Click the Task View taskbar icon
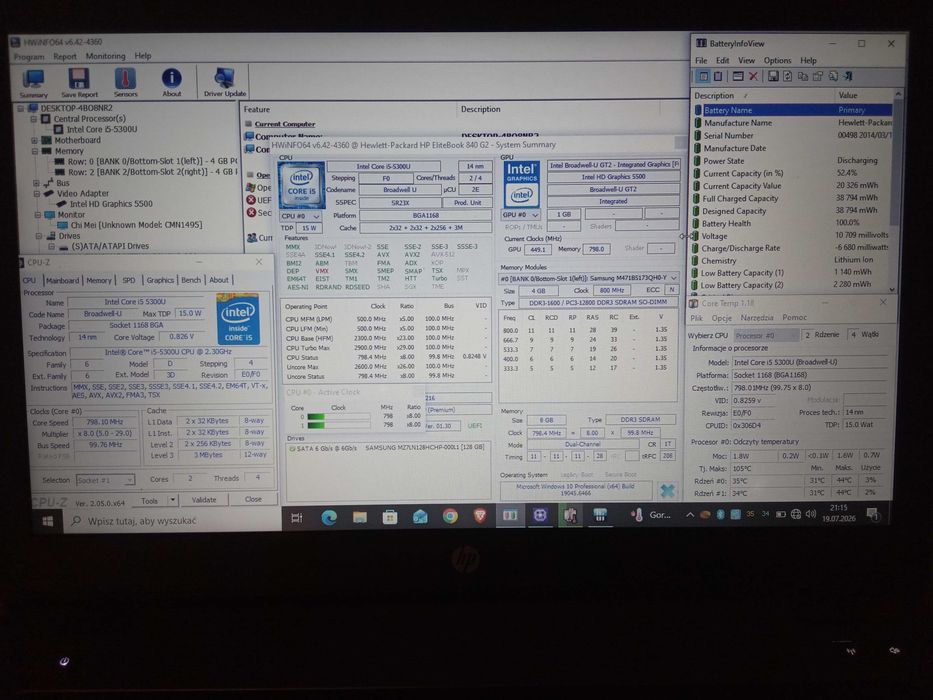The image size is (933, 700). click(296, 518)
